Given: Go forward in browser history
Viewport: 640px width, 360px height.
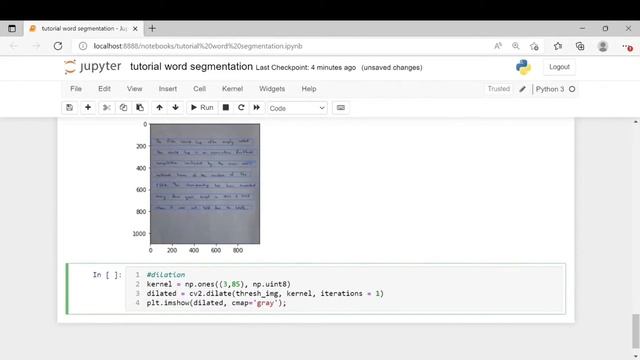Looking at the screenshot, I should point(36,46).
